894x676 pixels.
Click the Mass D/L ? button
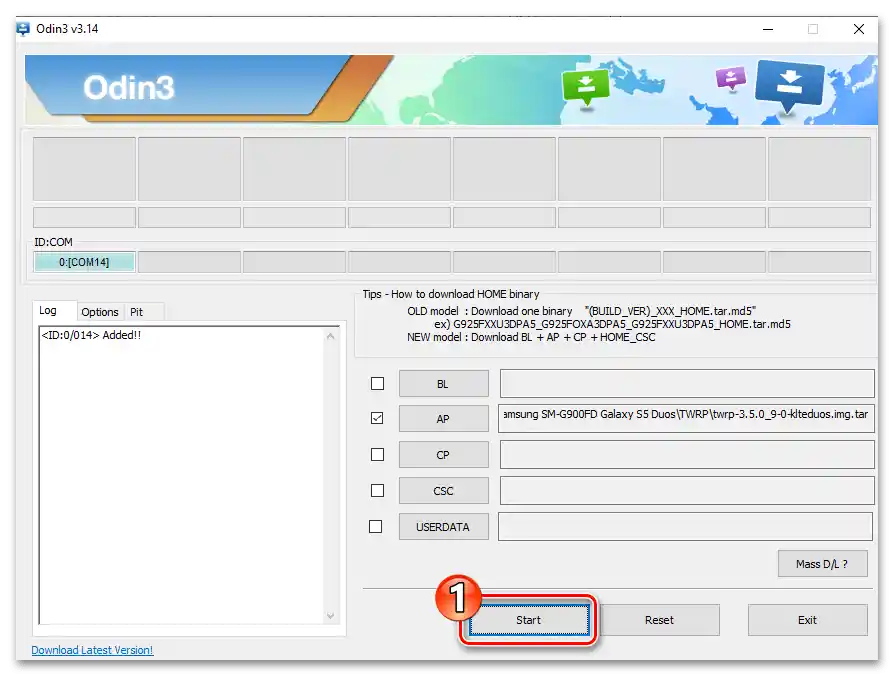pos(822,563)
